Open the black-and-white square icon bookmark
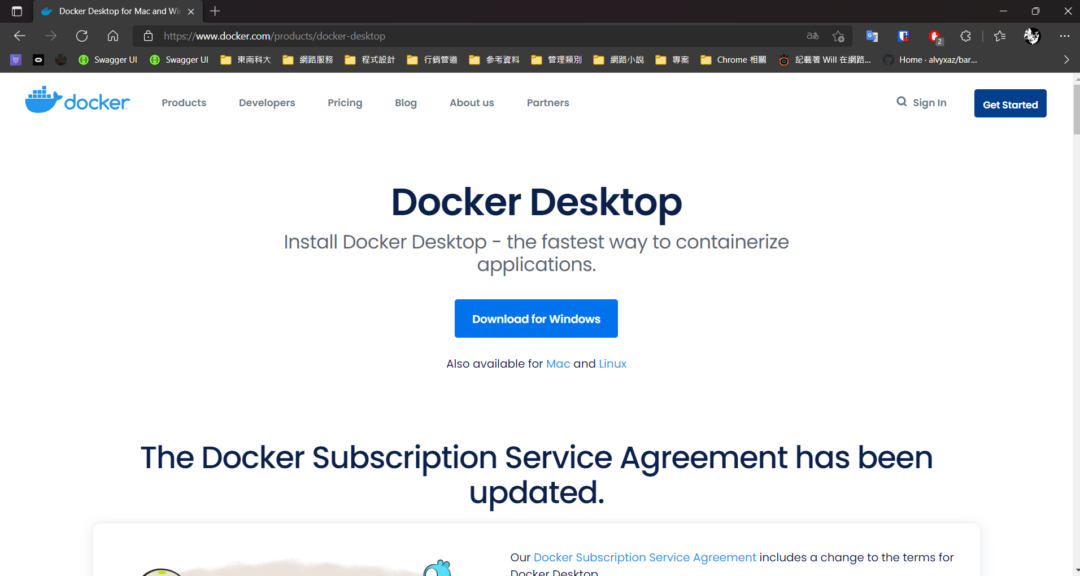 (x=39, y=60)
